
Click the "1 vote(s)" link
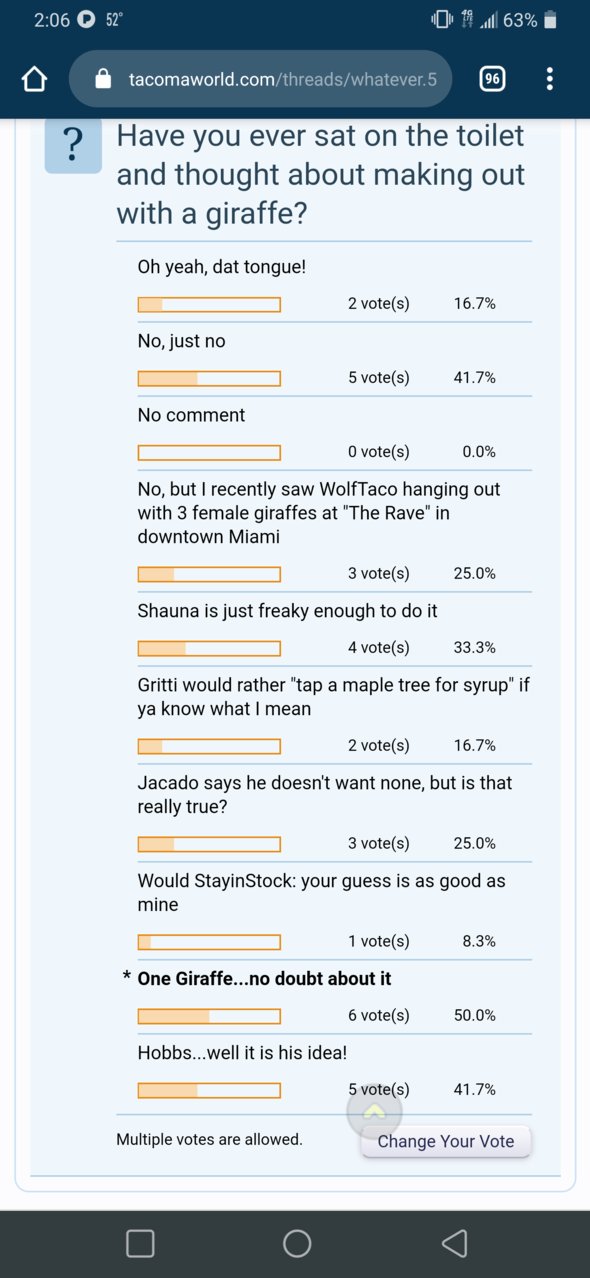coord(379,941)
